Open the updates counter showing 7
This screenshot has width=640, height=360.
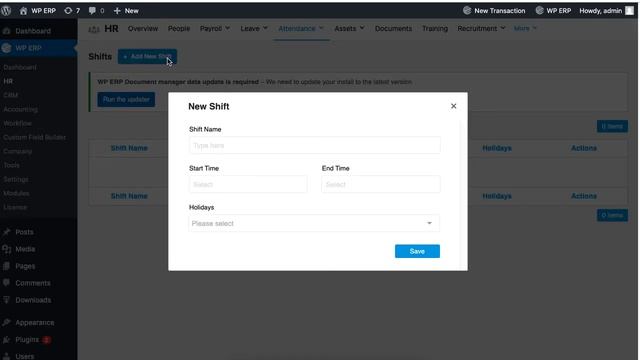tap(72, 11)
